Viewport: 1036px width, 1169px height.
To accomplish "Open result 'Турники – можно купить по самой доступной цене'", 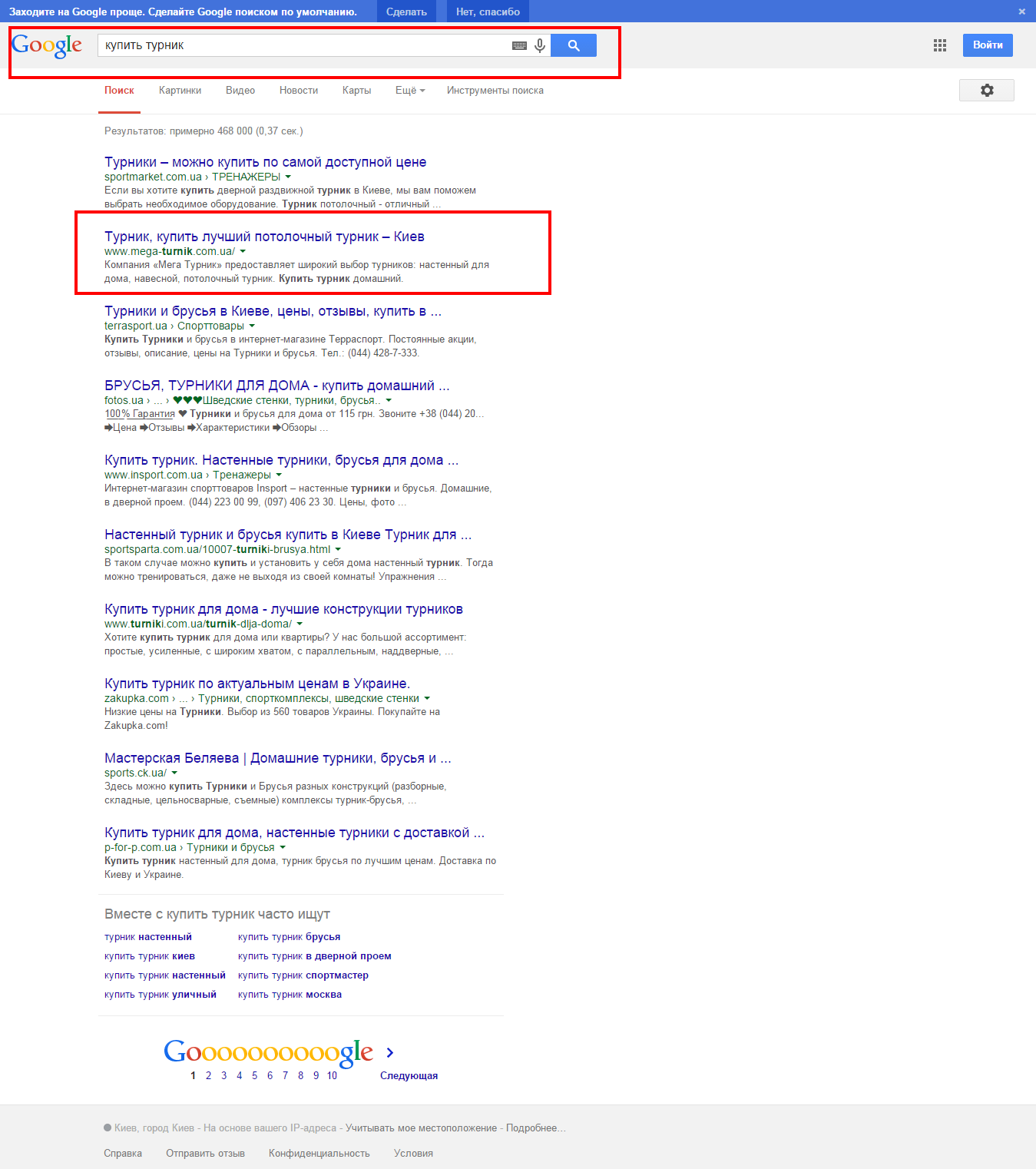I will point(265,162).
